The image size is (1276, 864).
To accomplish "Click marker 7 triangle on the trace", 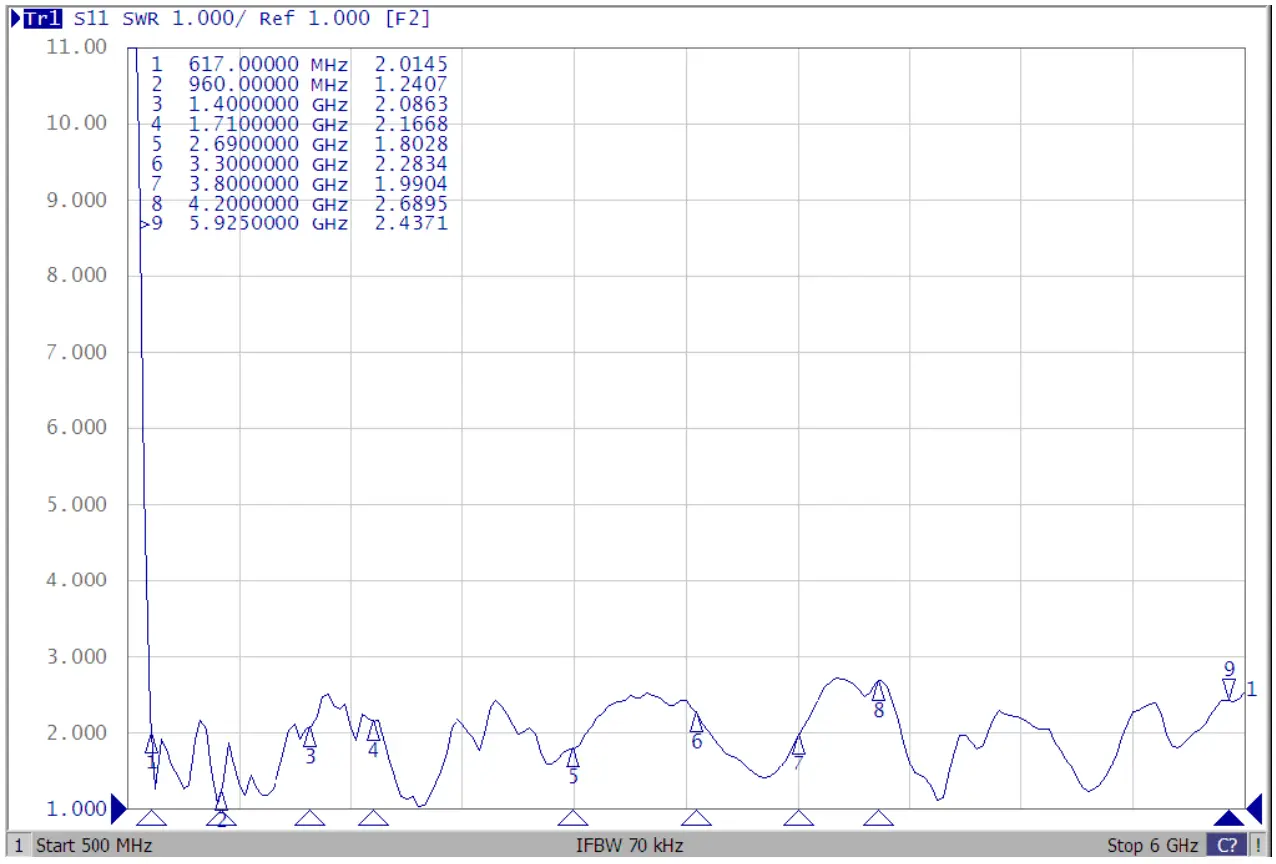I will [x=798, y=745].
